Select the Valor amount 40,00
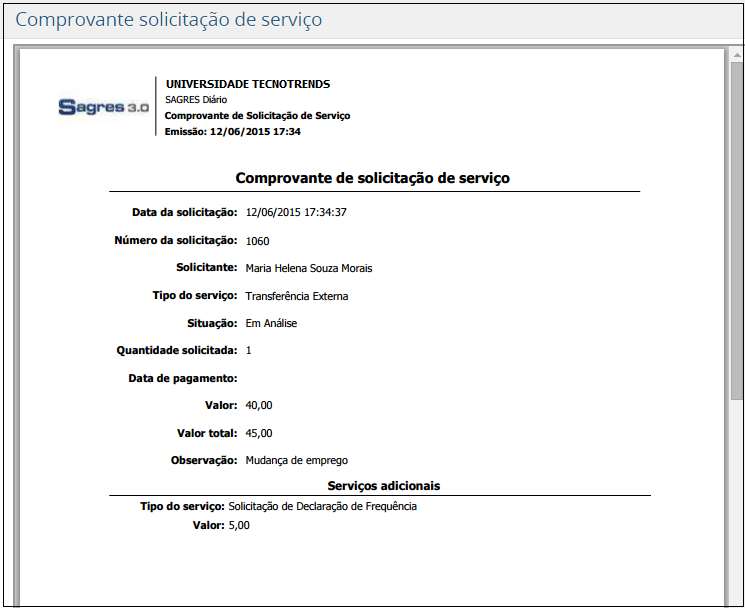 [x=258, y=405]
